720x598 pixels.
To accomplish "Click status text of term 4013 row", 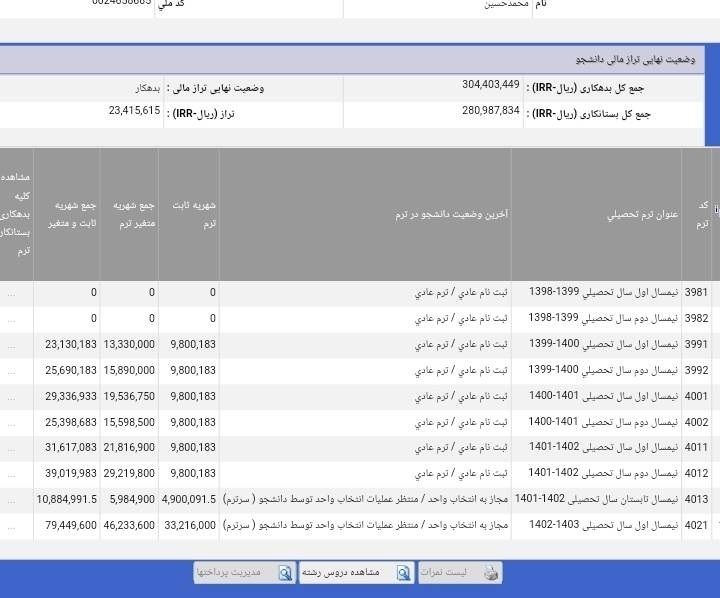I will 366,499.
